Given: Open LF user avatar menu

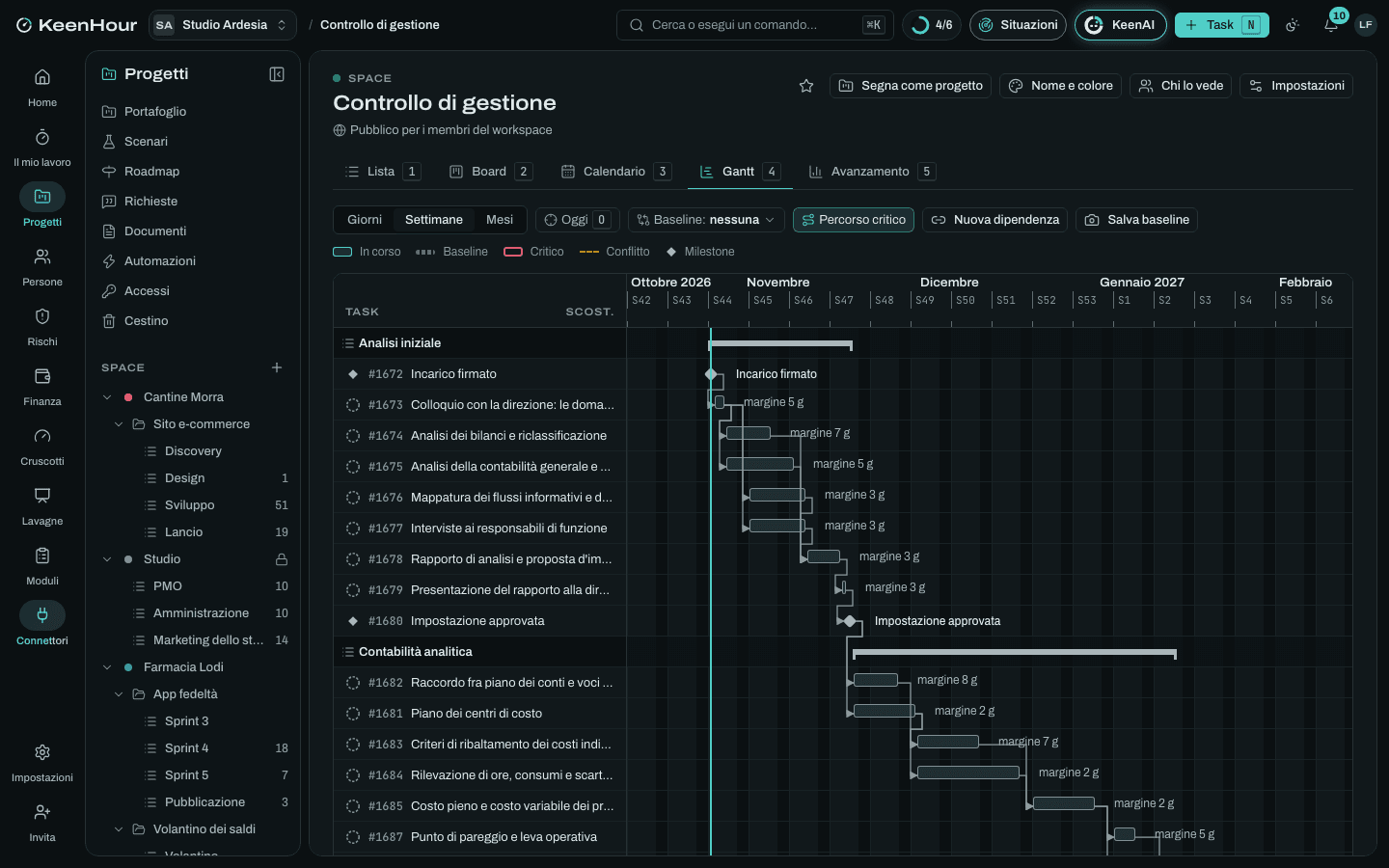Looking at the screenshot, I should pos(1365,25).
